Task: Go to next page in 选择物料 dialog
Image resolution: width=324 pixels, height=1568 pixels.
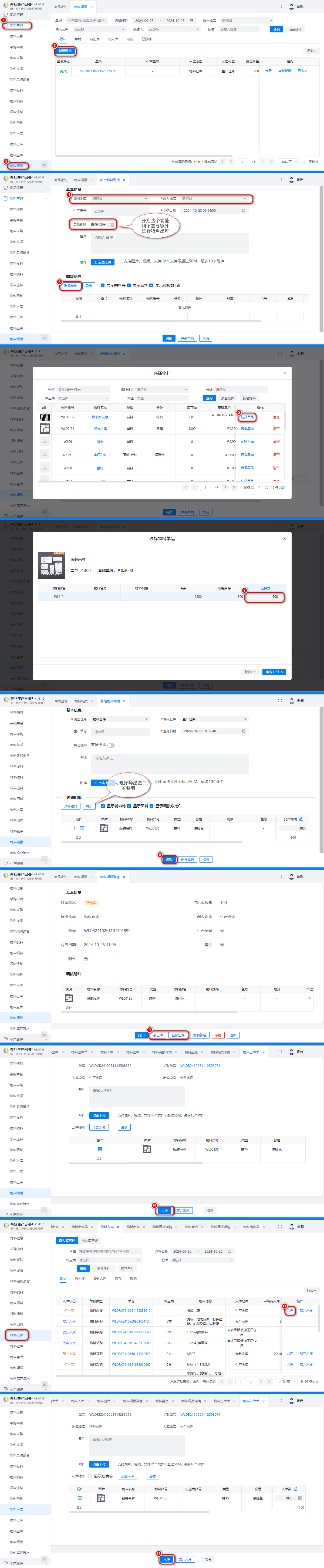Action: point(225,487)
